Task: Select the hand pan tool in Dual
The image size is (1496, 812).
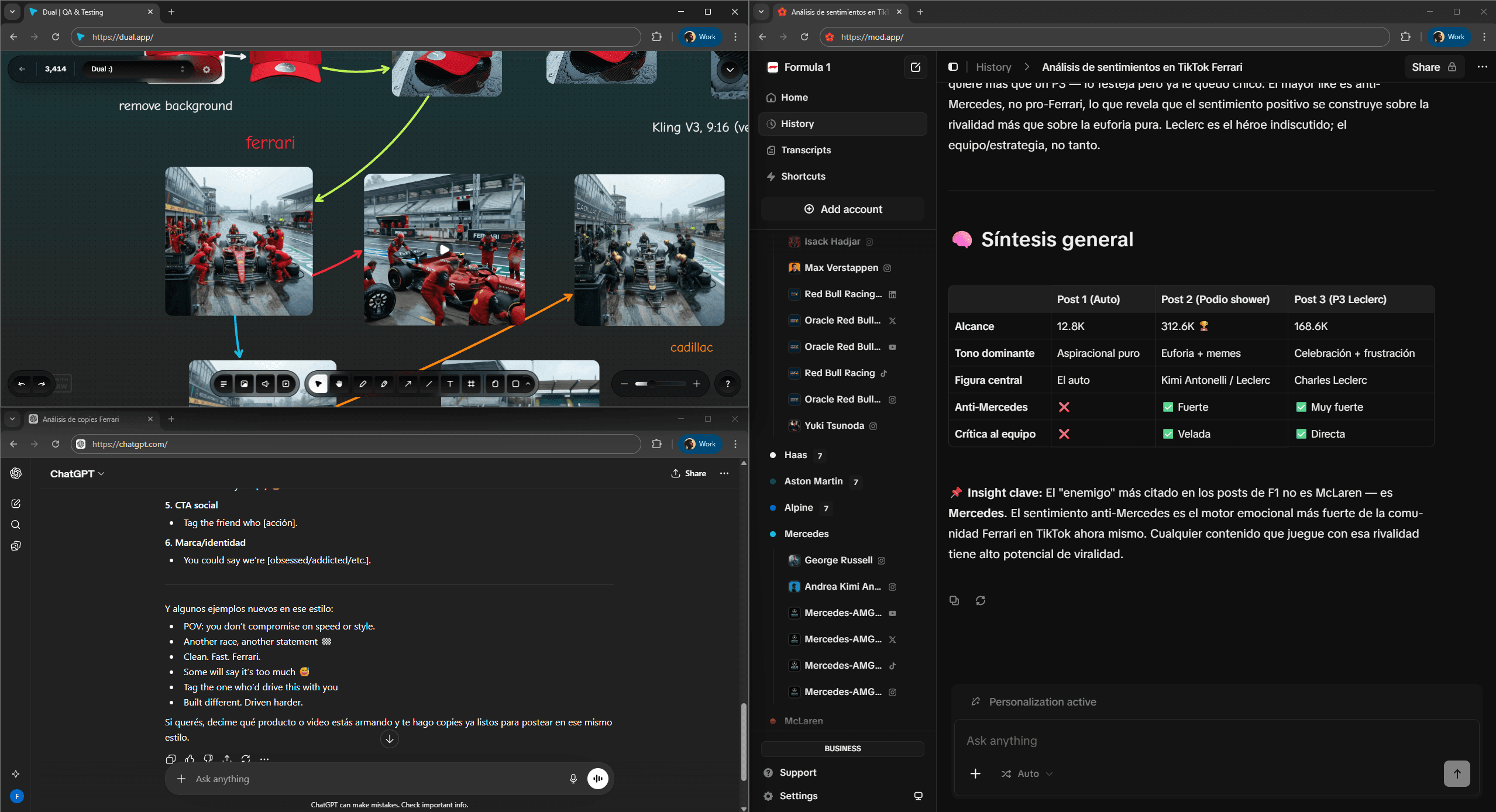Action: (x=339, y=384)
